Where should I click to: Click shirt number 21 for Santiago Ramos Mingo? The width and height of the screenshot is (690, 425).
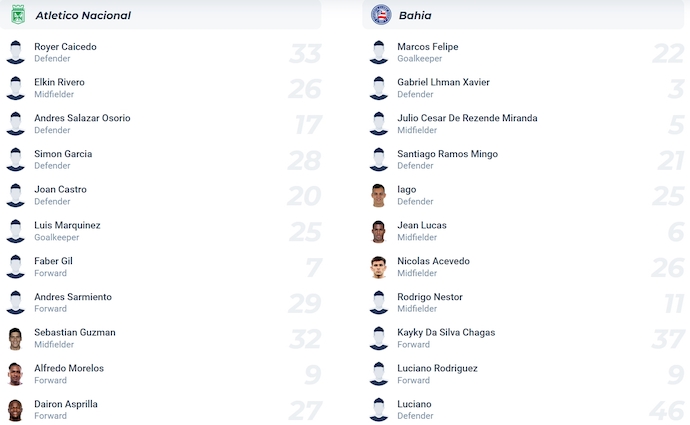coord(671,161)
